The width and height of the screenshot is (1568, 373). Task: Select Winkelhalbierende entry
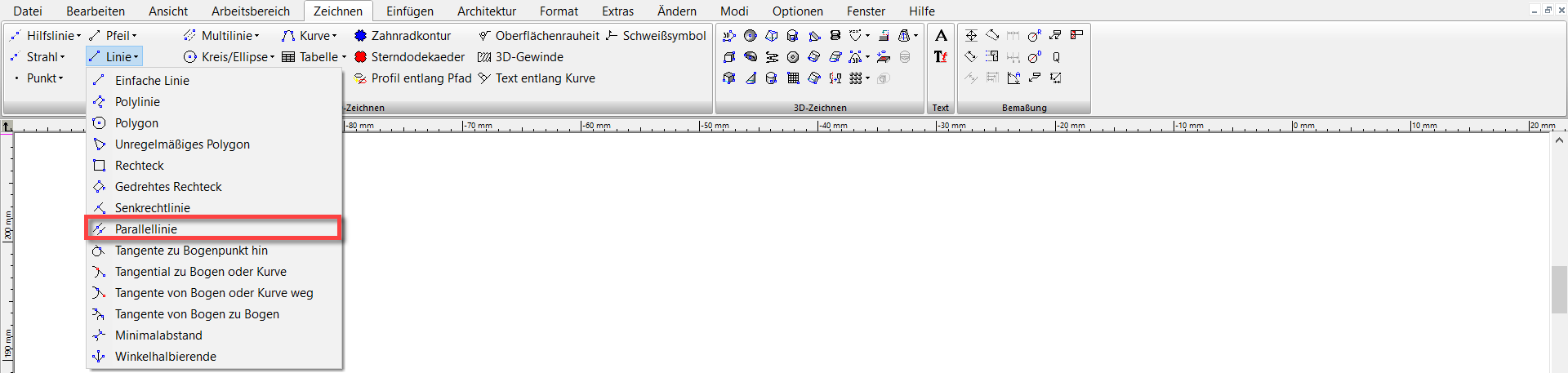pyautogui.click(x=214, y=356)
